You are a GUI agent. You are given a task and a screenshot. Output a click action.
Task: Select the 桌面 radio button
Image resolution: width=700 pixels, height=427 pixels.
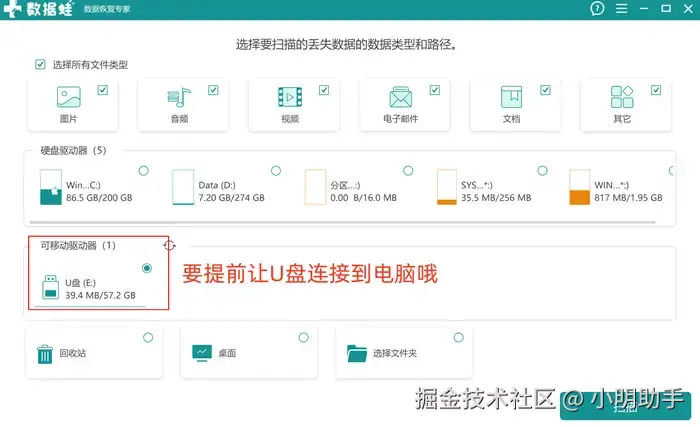(304, 338)
